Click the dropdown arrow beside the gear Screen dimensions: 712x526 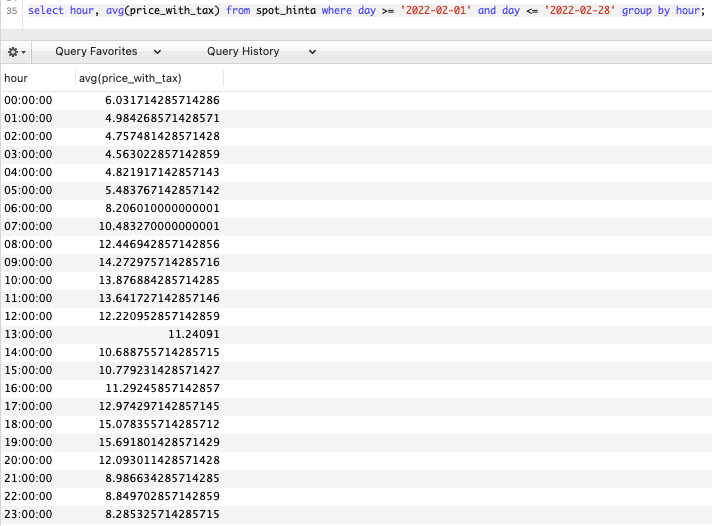(25, 51)
